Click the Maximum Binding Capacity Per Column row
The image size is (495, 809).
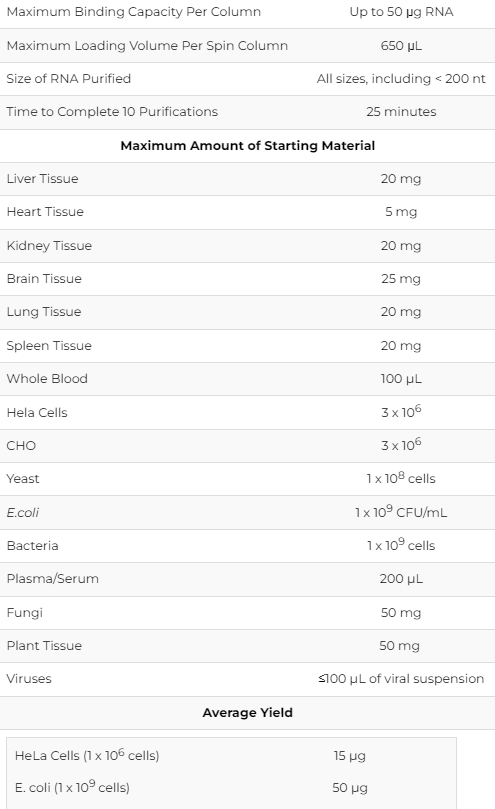(x=247, y=12)
